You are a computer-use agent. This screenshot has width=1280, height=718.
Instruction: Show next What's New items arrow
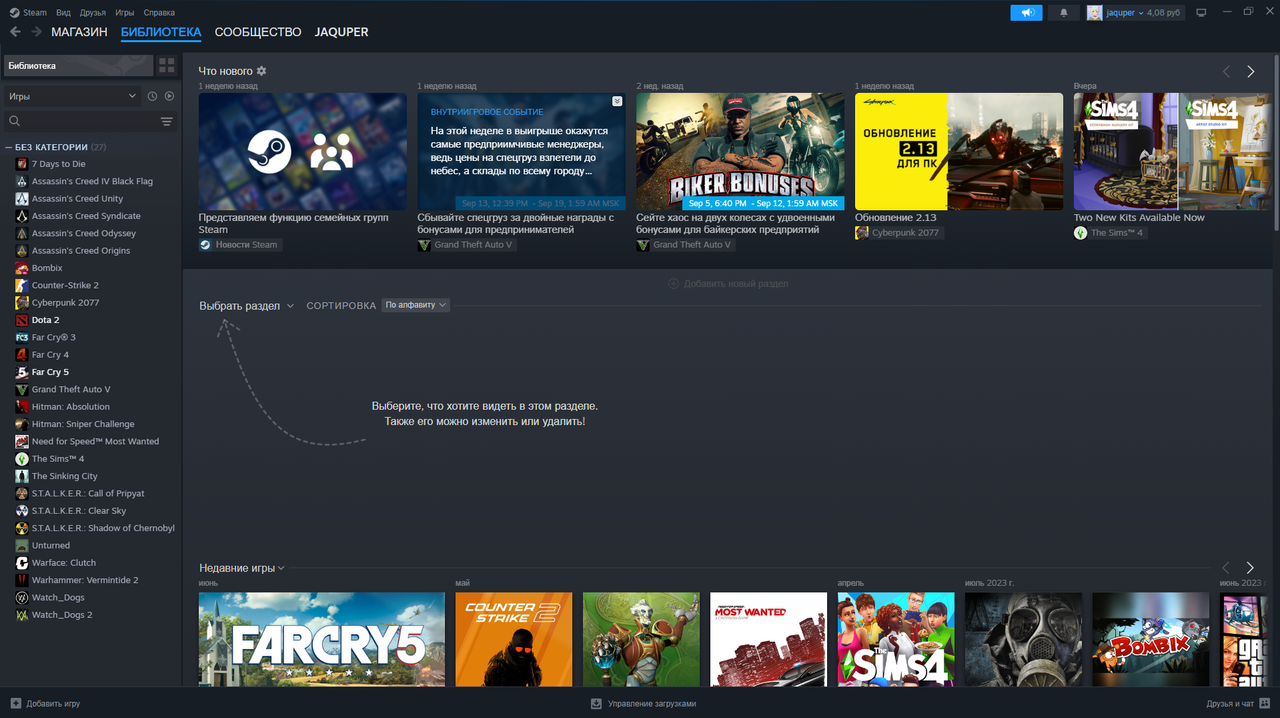(x=1250, y=71)
